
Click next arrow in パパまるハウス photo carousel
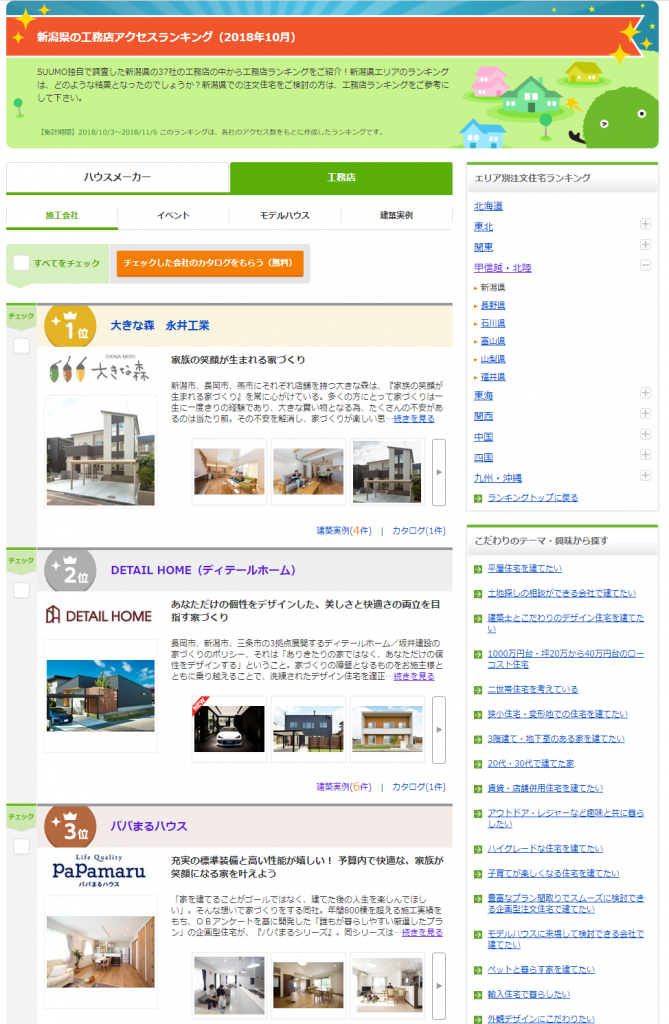coord(438,986)
